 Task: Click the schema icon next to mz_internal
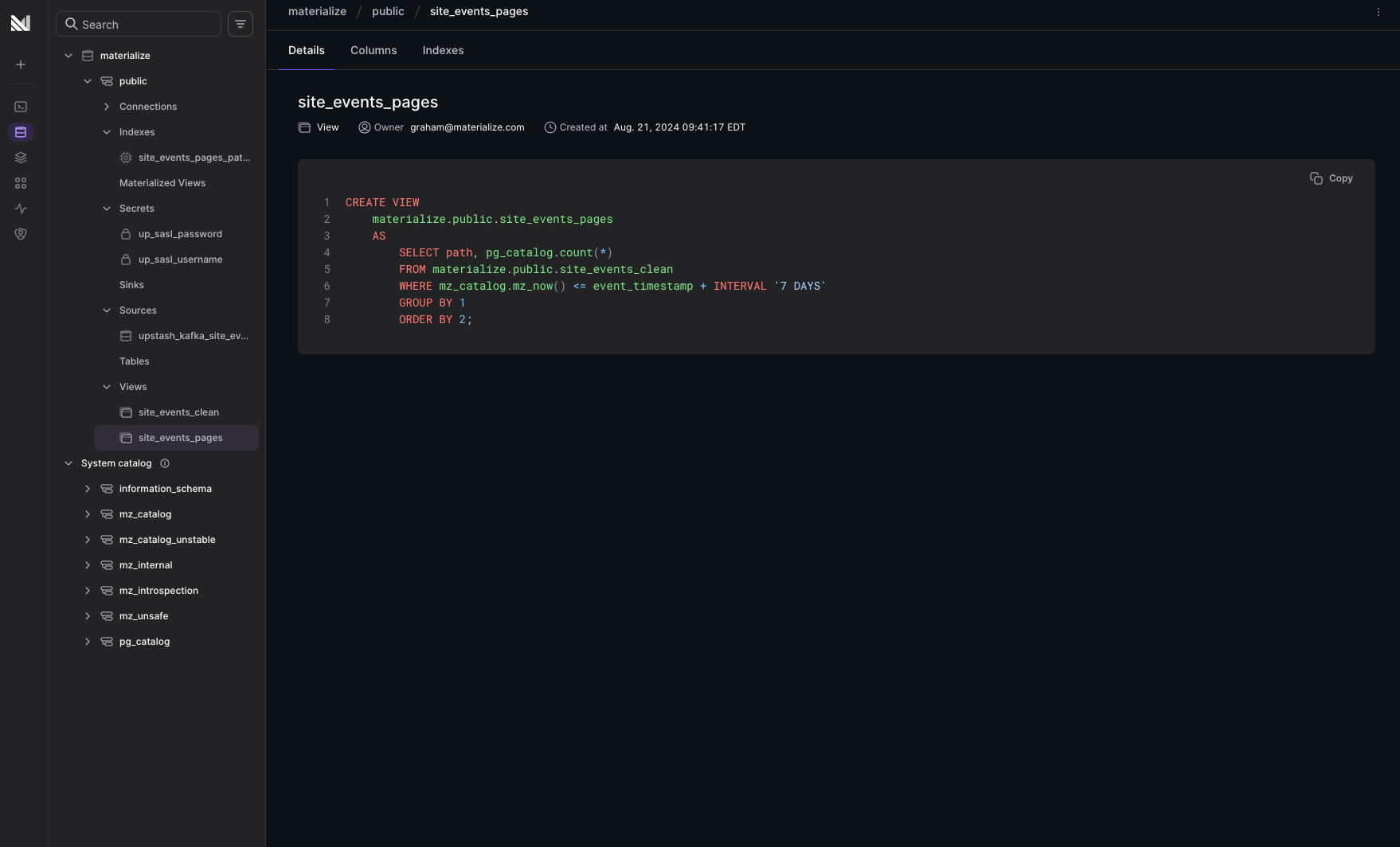click(x=107, y=565)
